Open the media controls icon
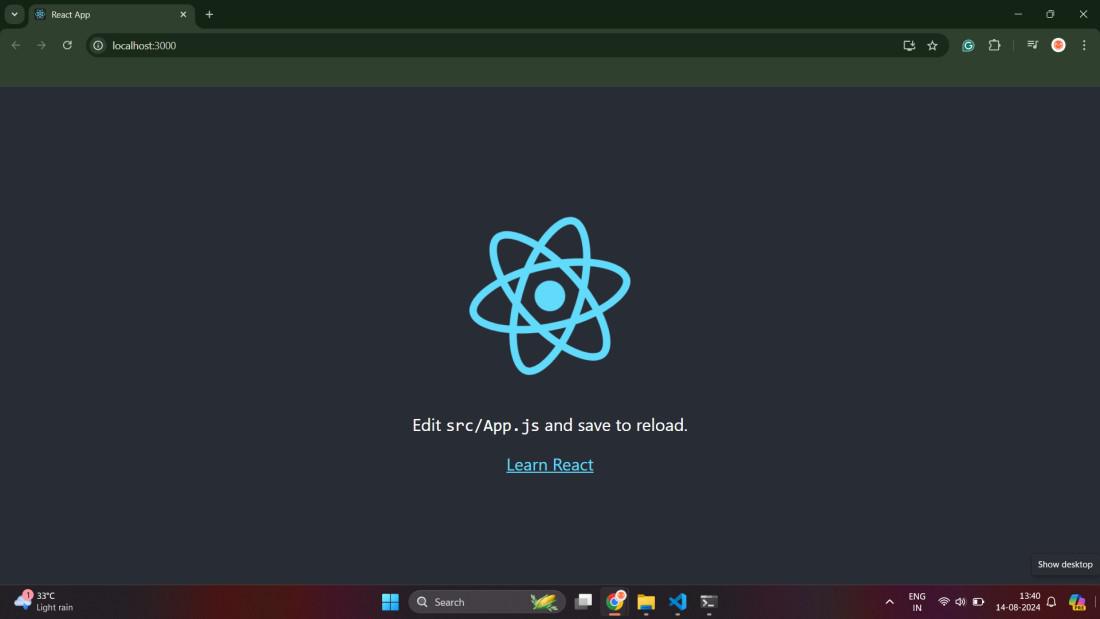 (x=1032, y=45)
